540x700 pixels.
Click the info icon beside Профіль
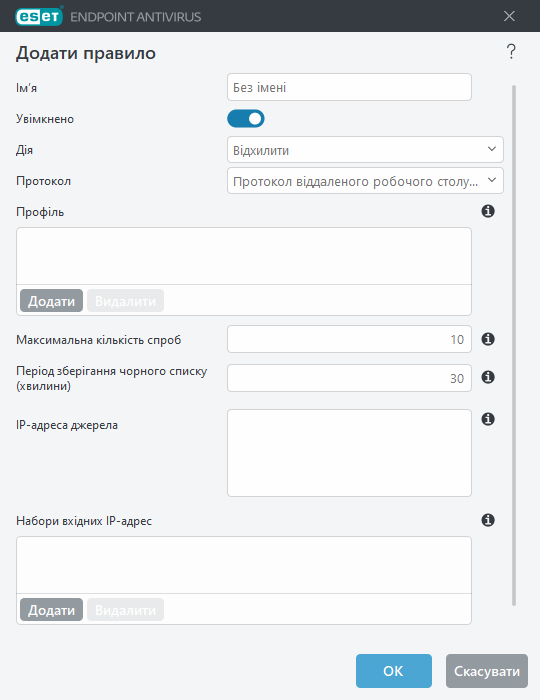click(488, 211)
